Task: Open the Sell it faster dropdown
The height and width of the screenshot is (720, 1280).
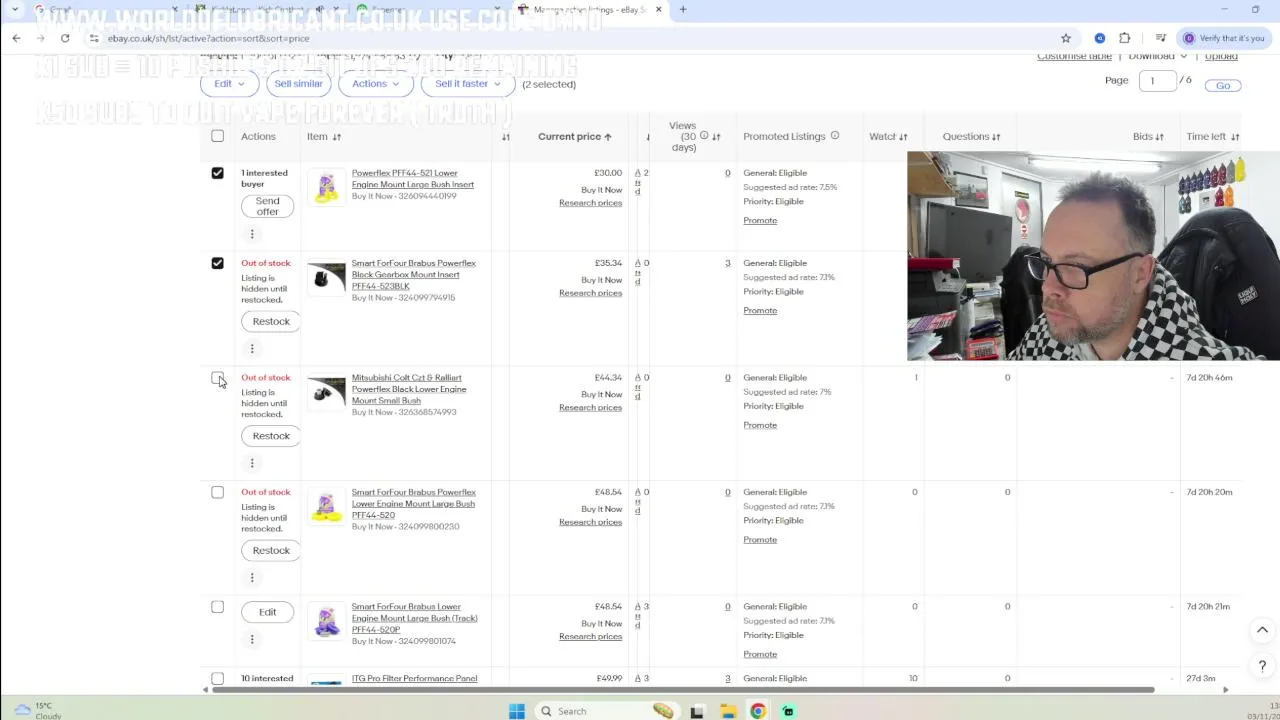Action: [468, 84]
